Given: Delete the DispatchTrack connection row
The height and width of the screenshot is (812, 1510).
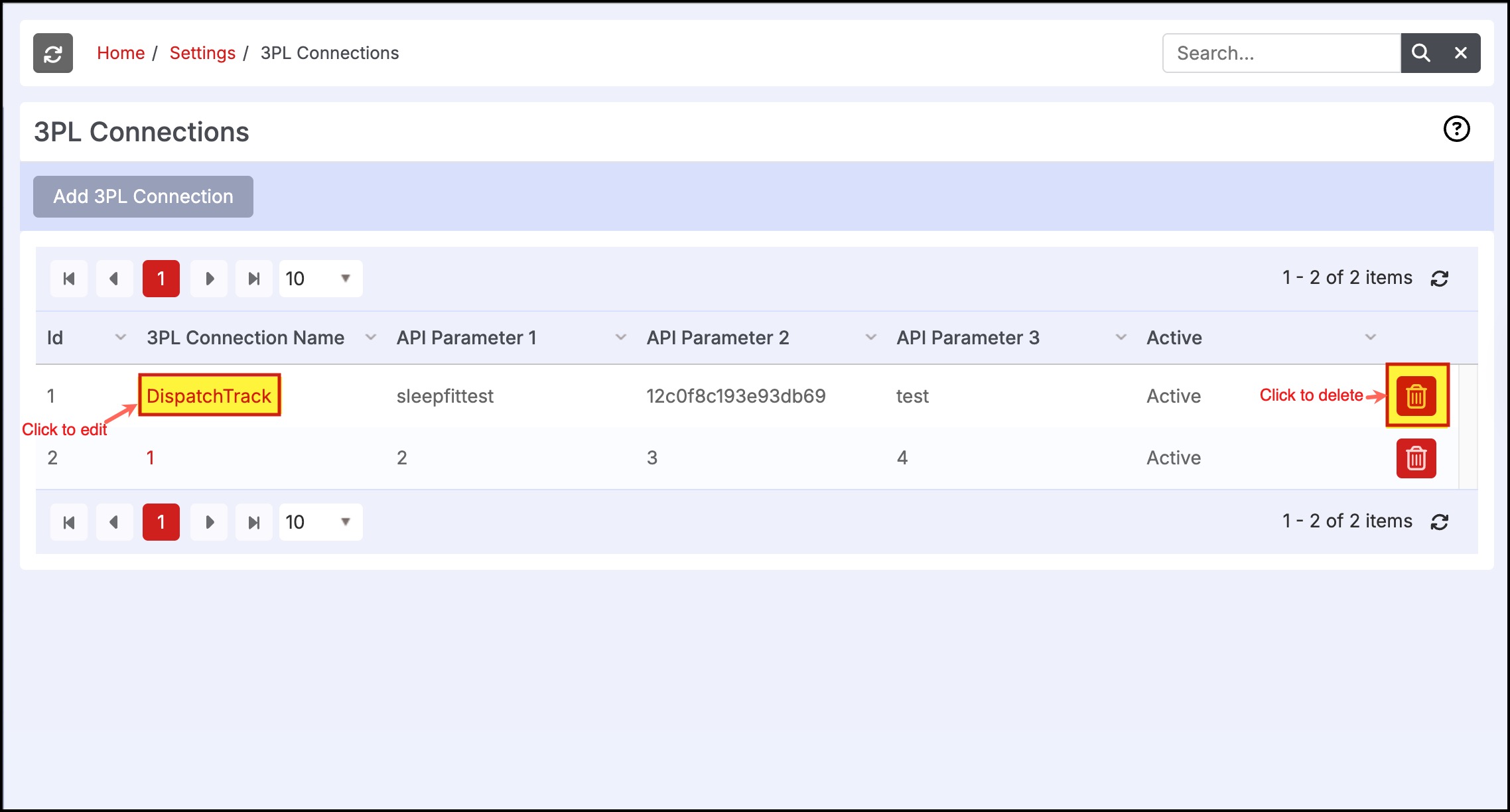Looking at the screenshot, I should (x=1416, y=396).
